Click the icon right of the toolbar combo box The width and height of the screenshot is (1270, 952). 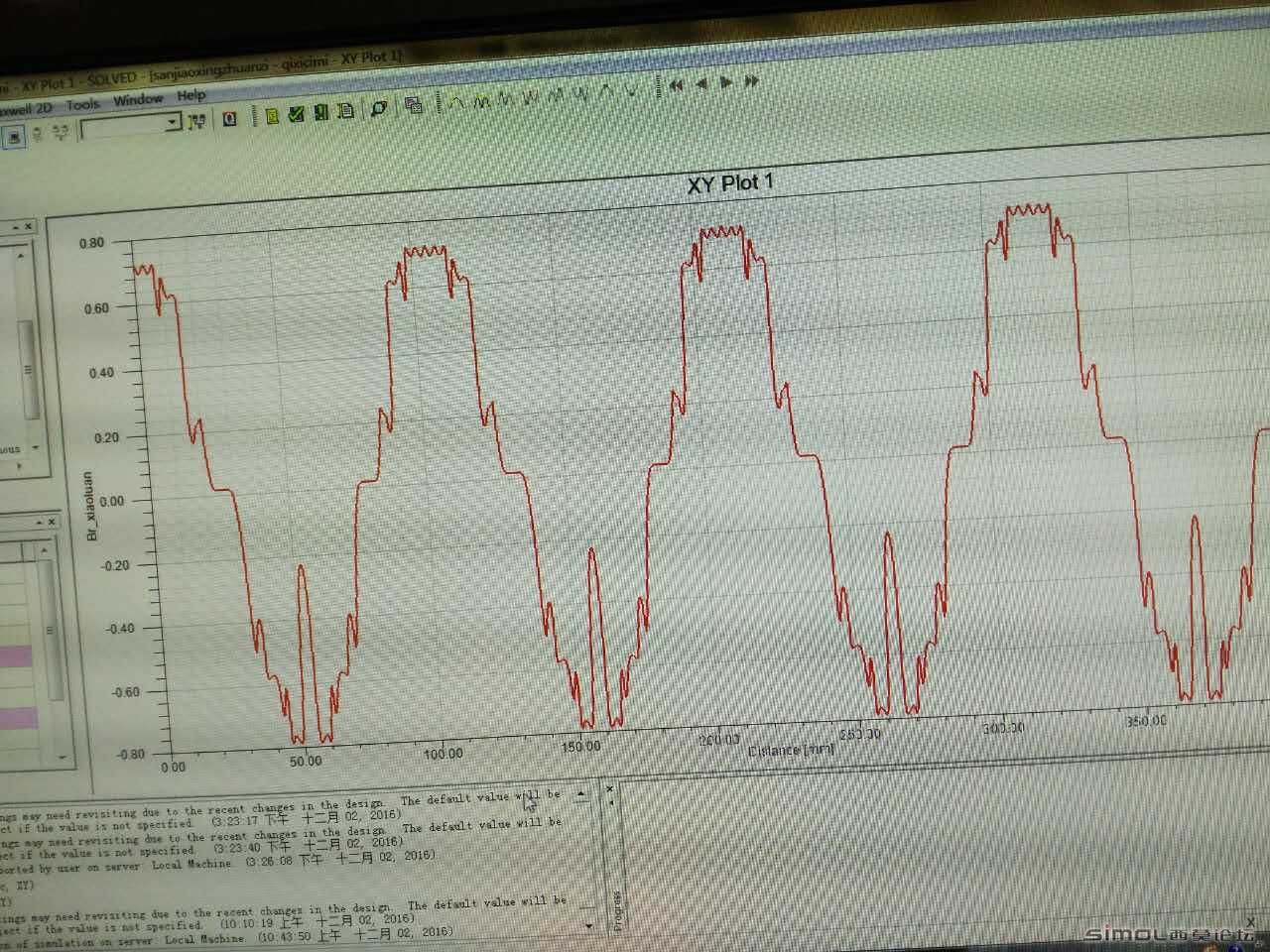coord(196,121)
